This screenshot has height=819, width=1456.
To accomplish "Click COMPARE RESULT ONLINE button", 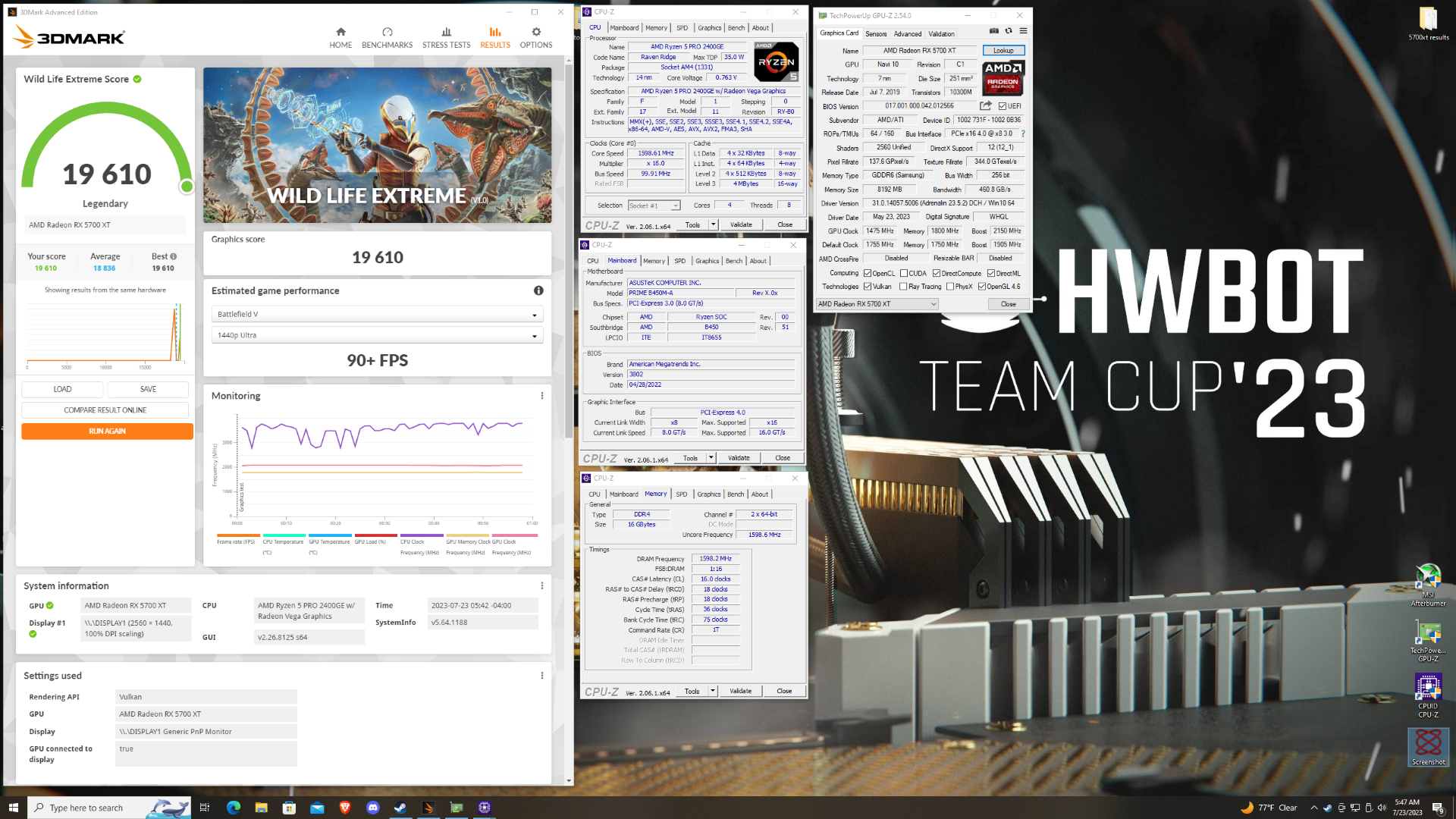I will pos(105,410).
